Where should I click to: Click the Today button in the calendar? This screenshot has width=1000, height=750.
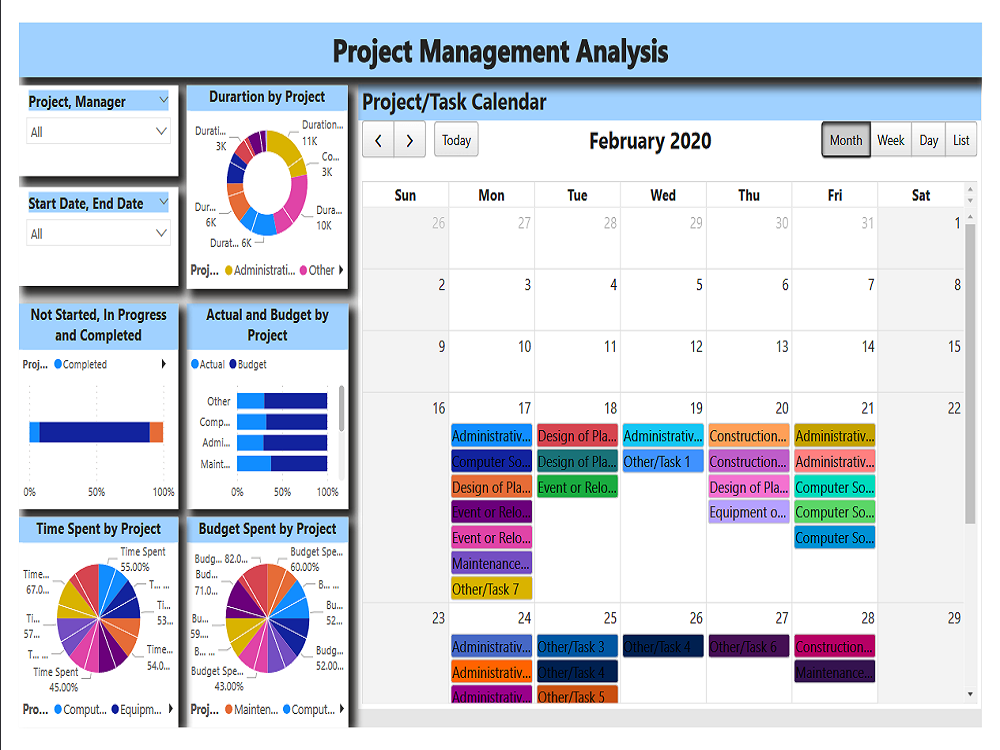pos(456,140)
